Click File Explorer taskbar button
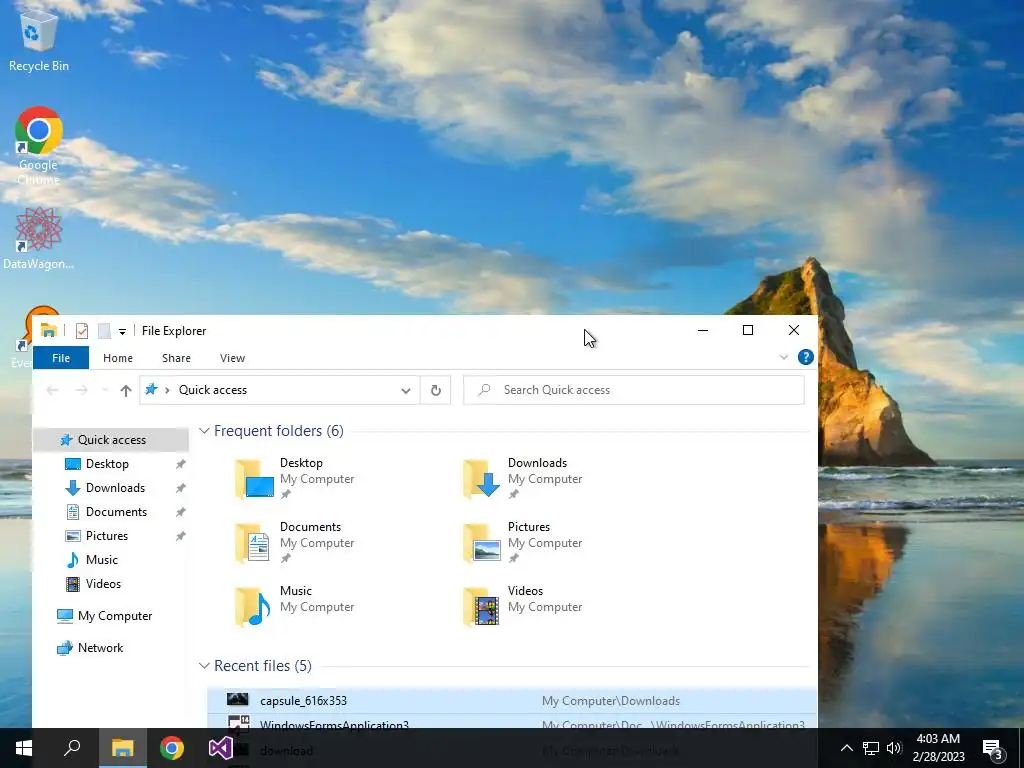 tap(122, 748)
